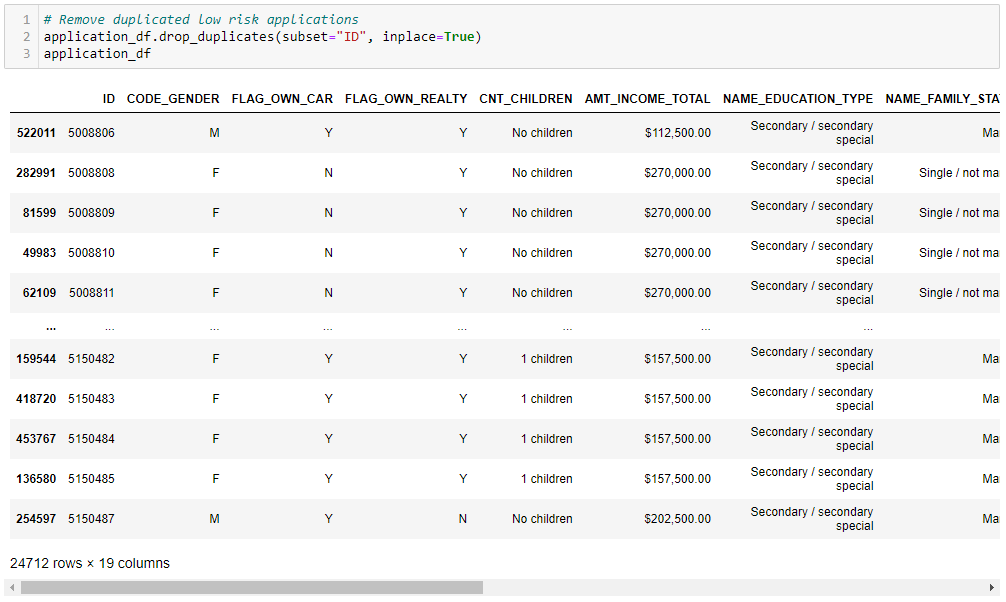Click the horizontal scrollbar thumb

(250, 587)
